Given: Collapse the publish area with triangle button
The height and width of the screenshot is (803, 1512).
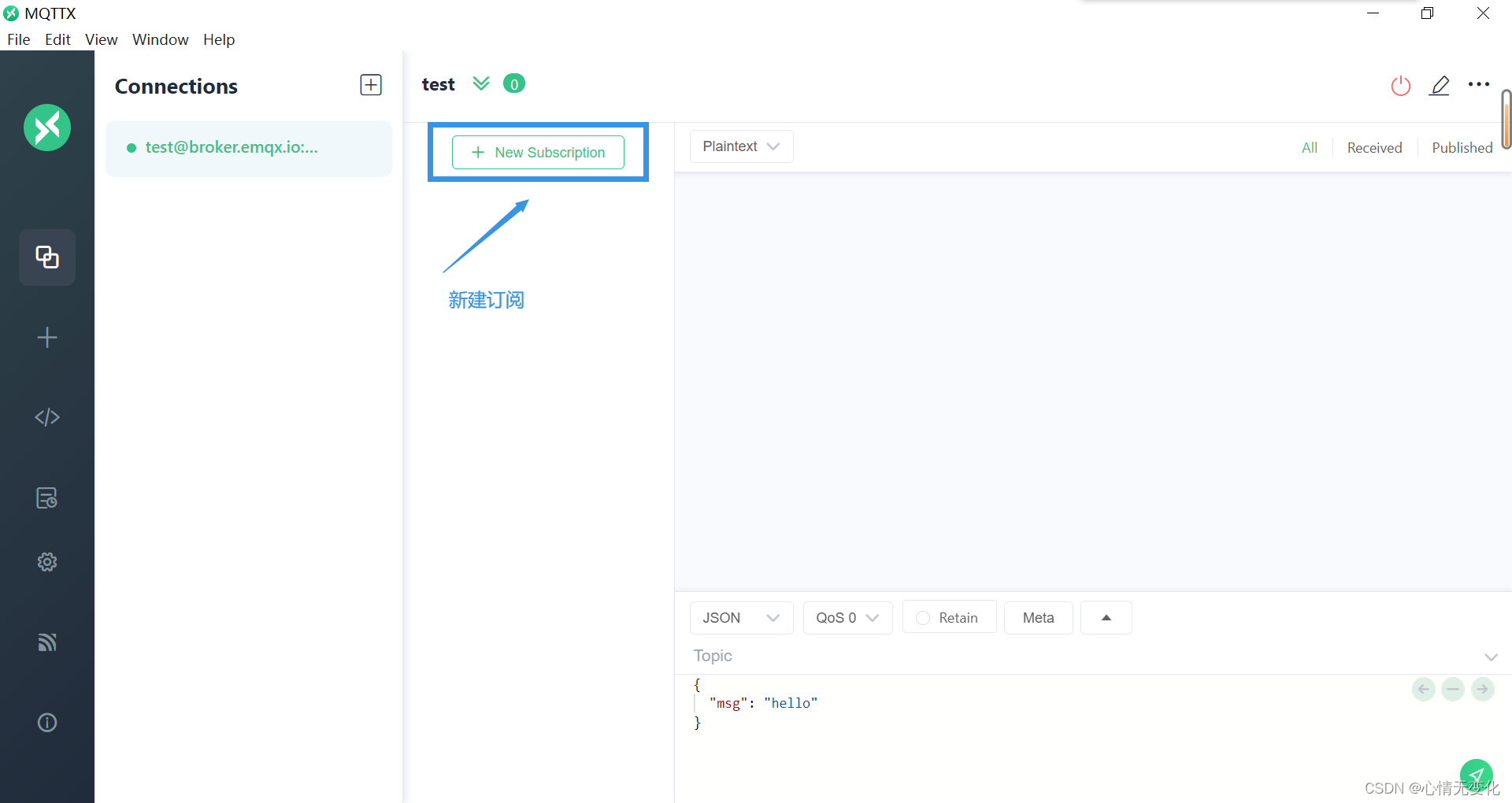Looking at the screenshot, I should click(1106, 618).
